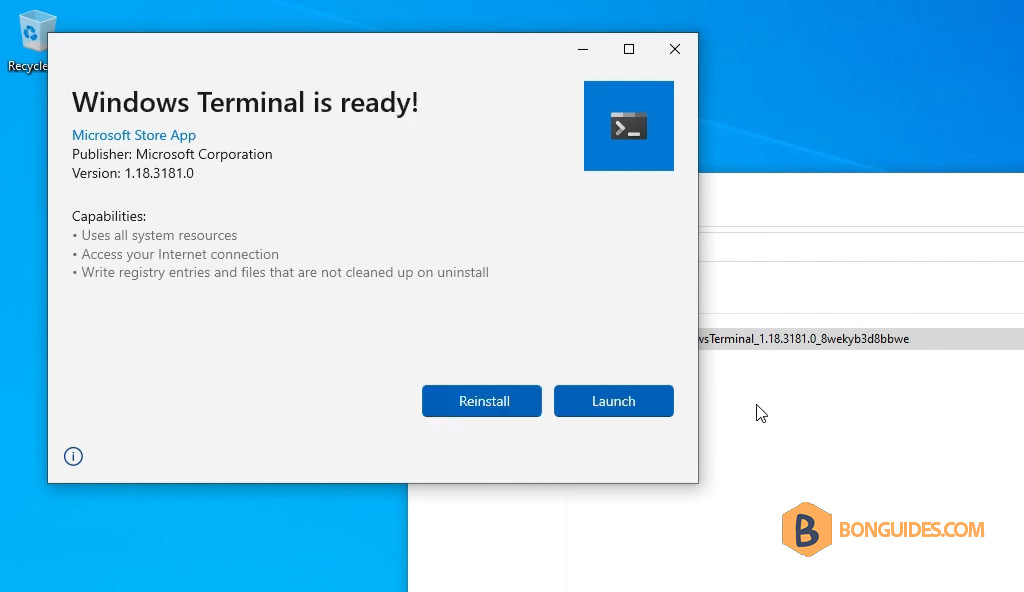
Task: Click the Reinstall button
Action: [x=481, y=401]
